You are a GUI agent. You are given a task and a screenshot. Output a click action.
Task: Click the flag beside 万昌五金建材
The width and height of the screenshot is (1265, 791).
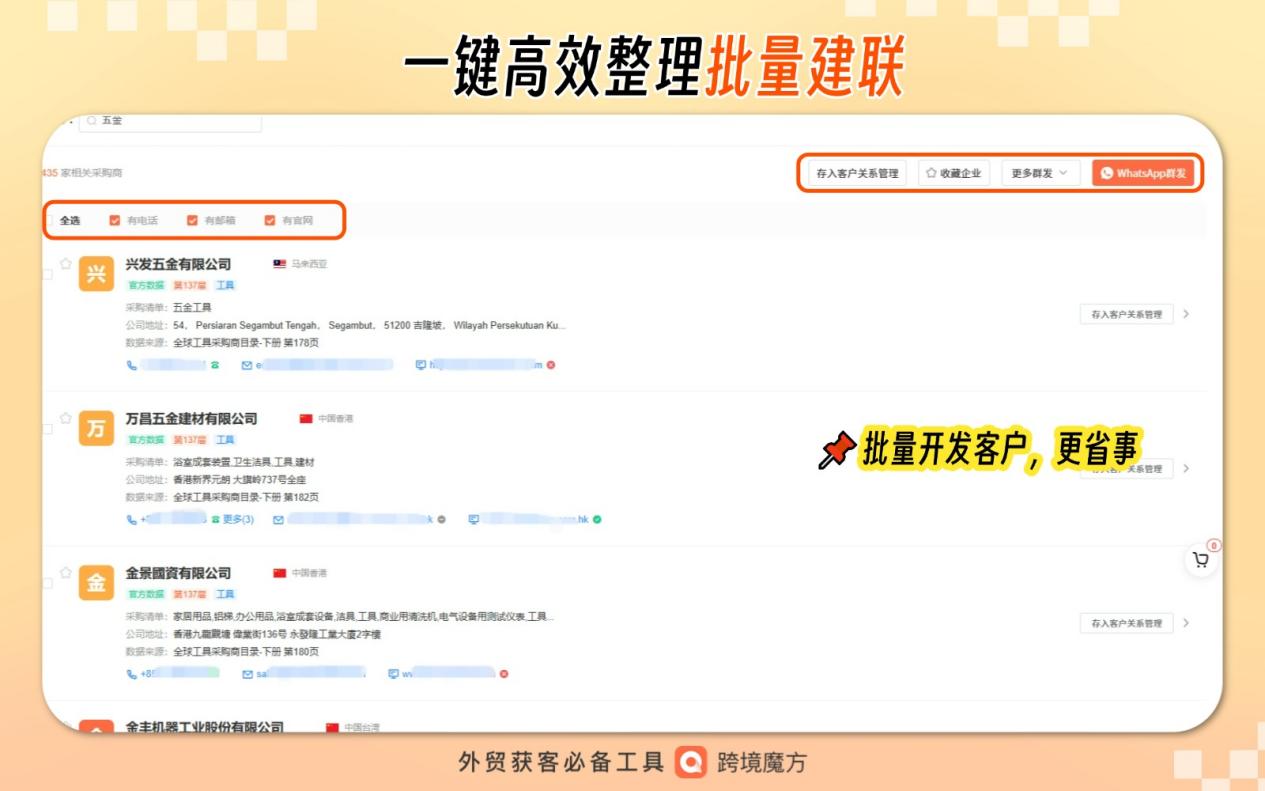(306, 419)
